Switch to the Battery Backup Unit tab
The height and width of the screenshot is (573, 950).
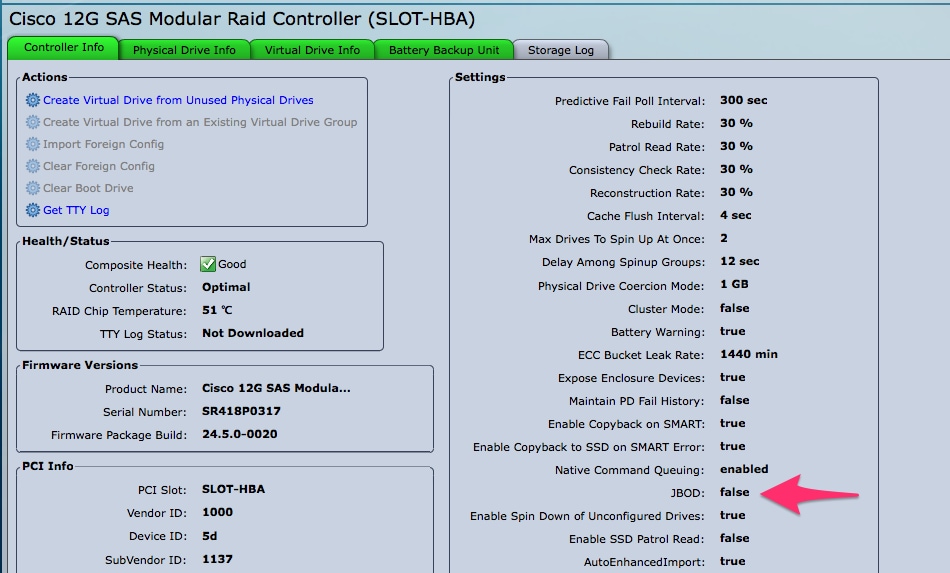[443, 50]
